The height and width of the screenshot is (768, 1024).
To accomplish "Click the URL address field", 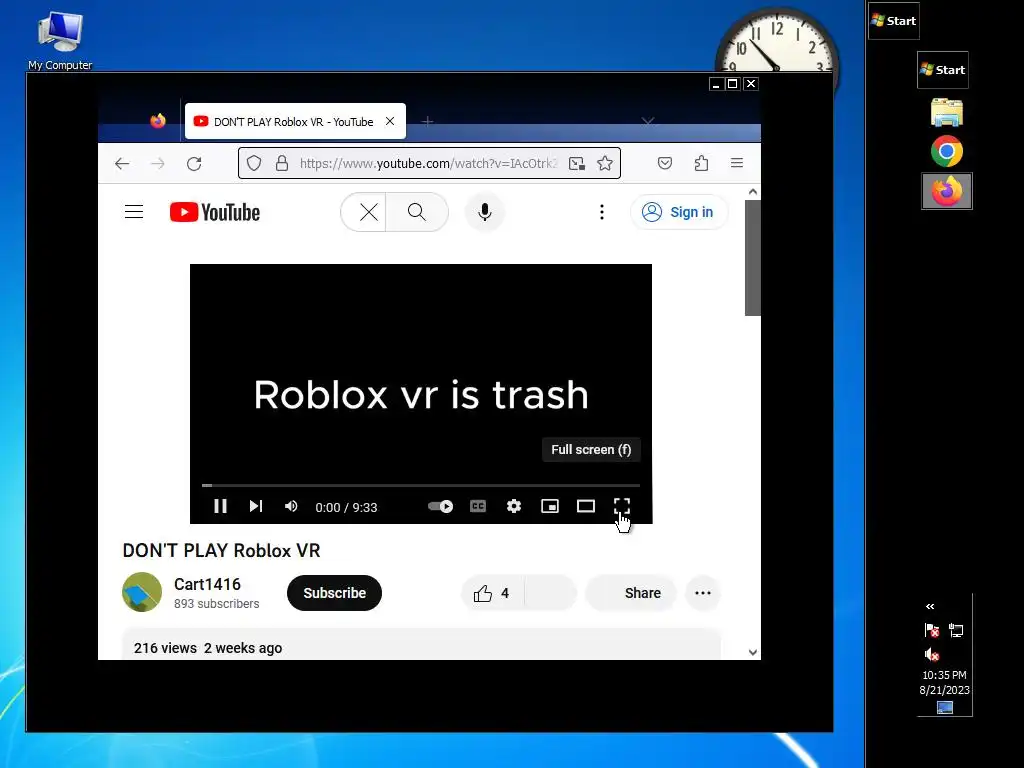I will point(428,163).
